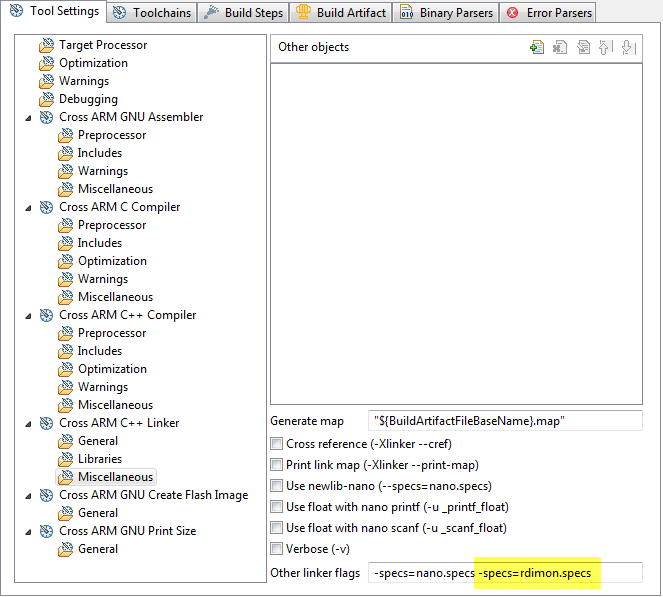Toggle the Verbose (-v) checkbox

[277, 548]
